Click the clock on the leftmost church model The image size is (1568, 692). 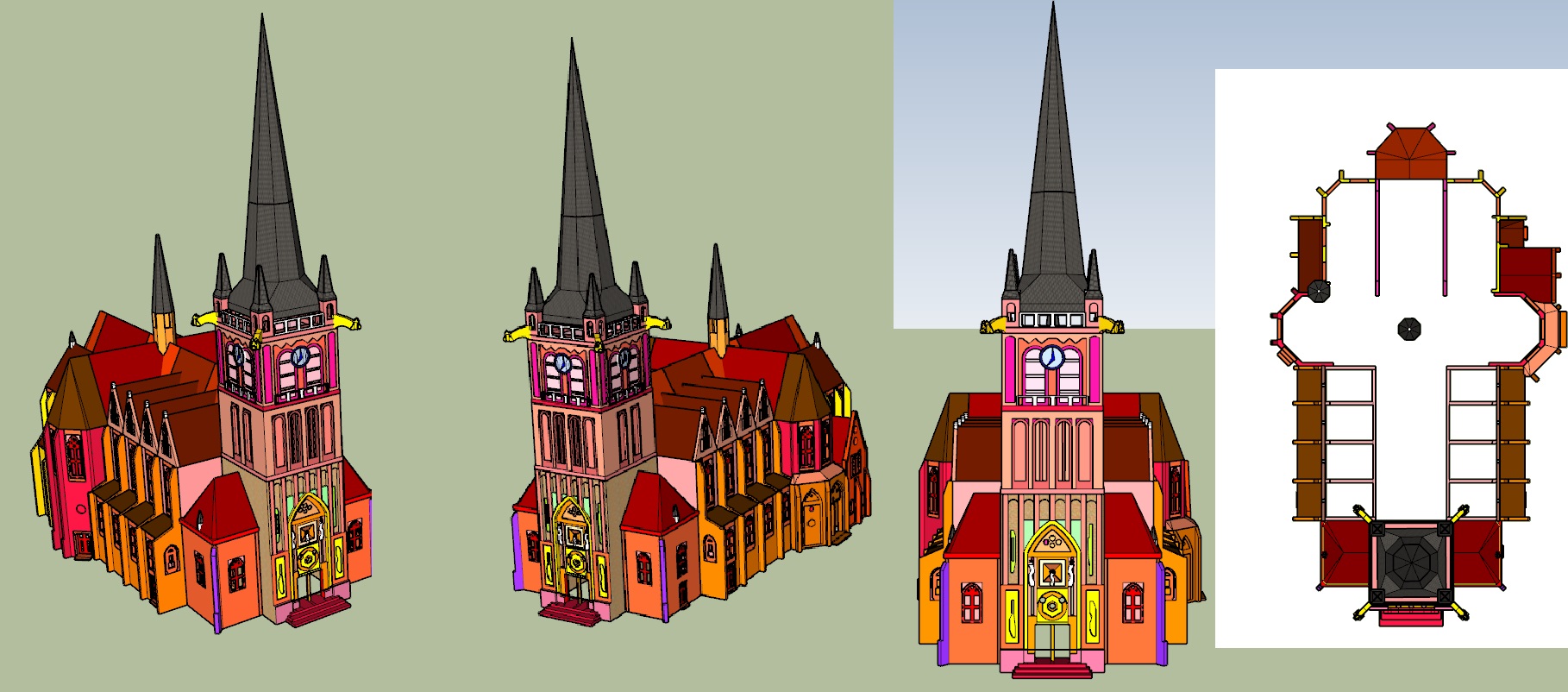(x=300, y=356)
